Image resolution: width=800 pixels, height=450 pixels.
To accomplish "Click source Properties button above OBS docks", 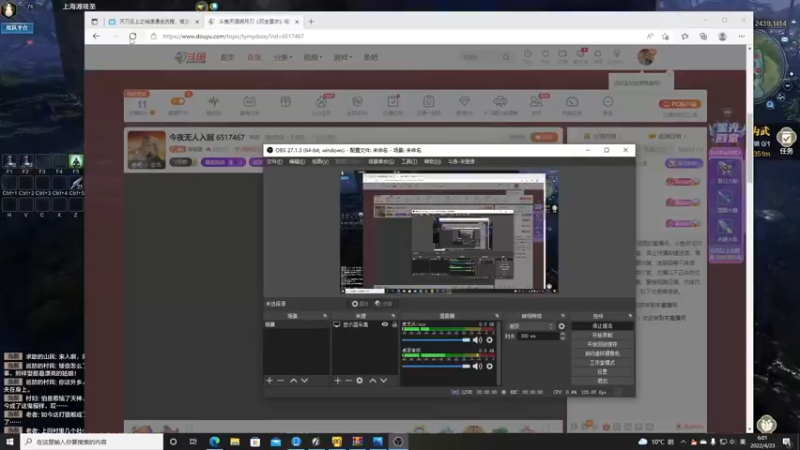I will pos(360,304).
